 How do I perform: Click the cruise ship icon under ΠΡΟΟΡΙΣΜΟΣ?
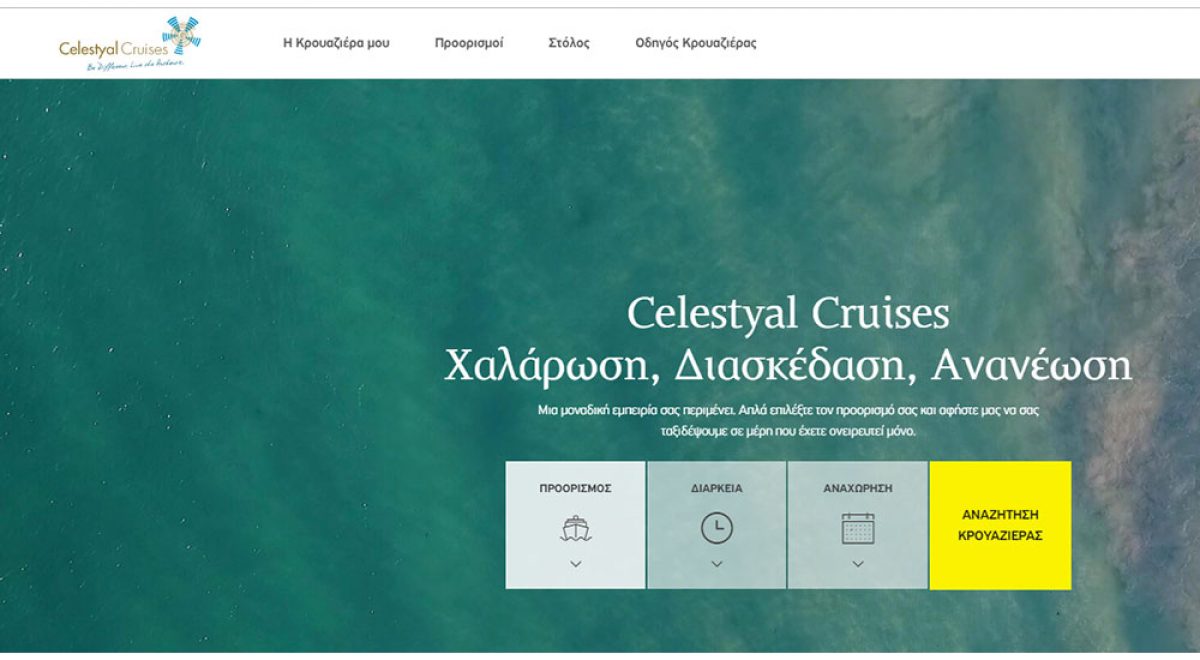pyautogui.click(x=575, y=528)
